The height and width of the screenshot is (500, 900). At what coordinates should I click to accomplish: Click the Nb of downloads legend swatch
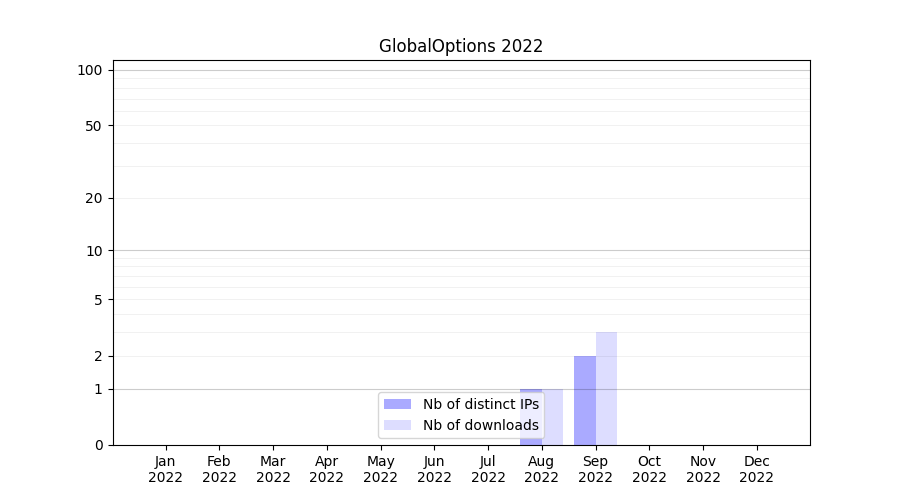[x=397, y=425]
